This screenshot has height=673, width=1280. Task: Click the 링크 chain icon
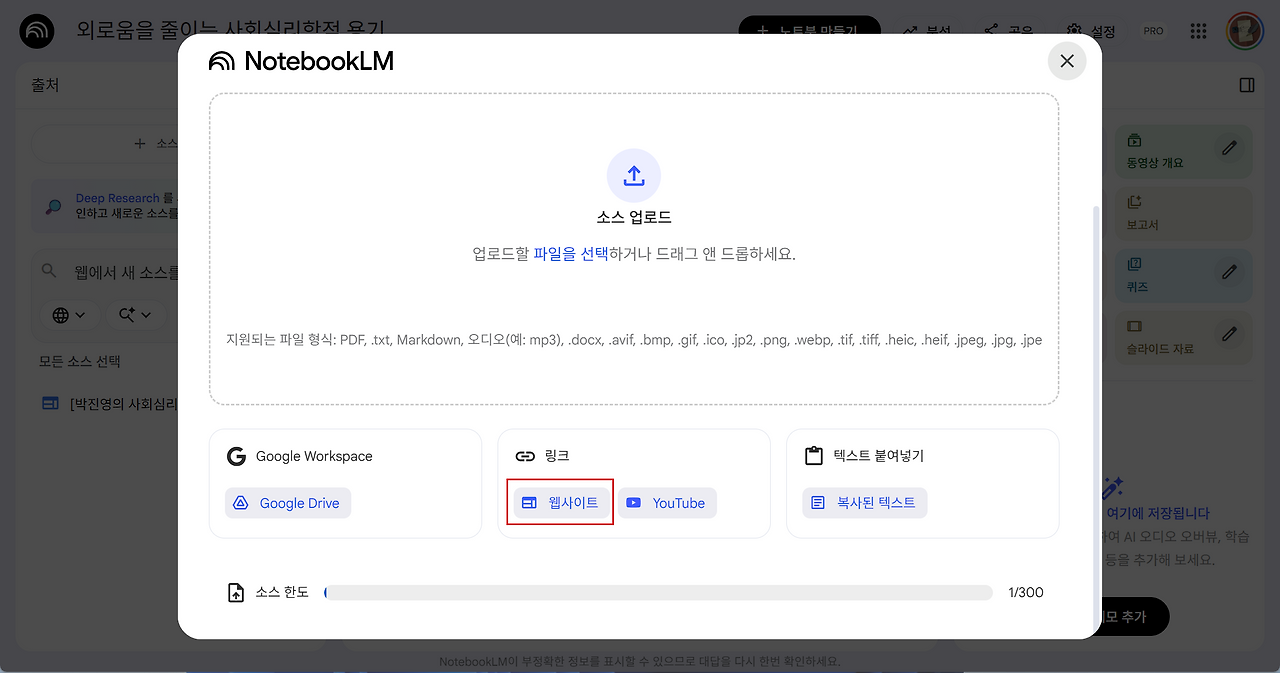(x=525, y=456)
